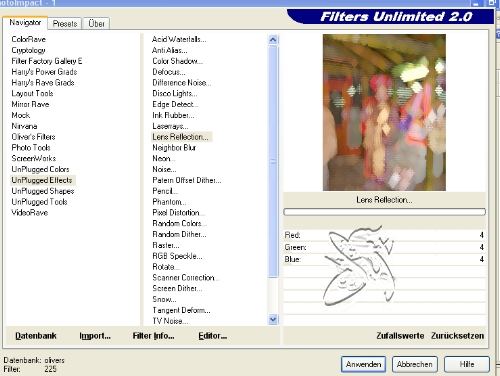The width and height of the screenshot is (500, 376).
Task: Select Harry's Power Grads category
Action: click(44, 72)
